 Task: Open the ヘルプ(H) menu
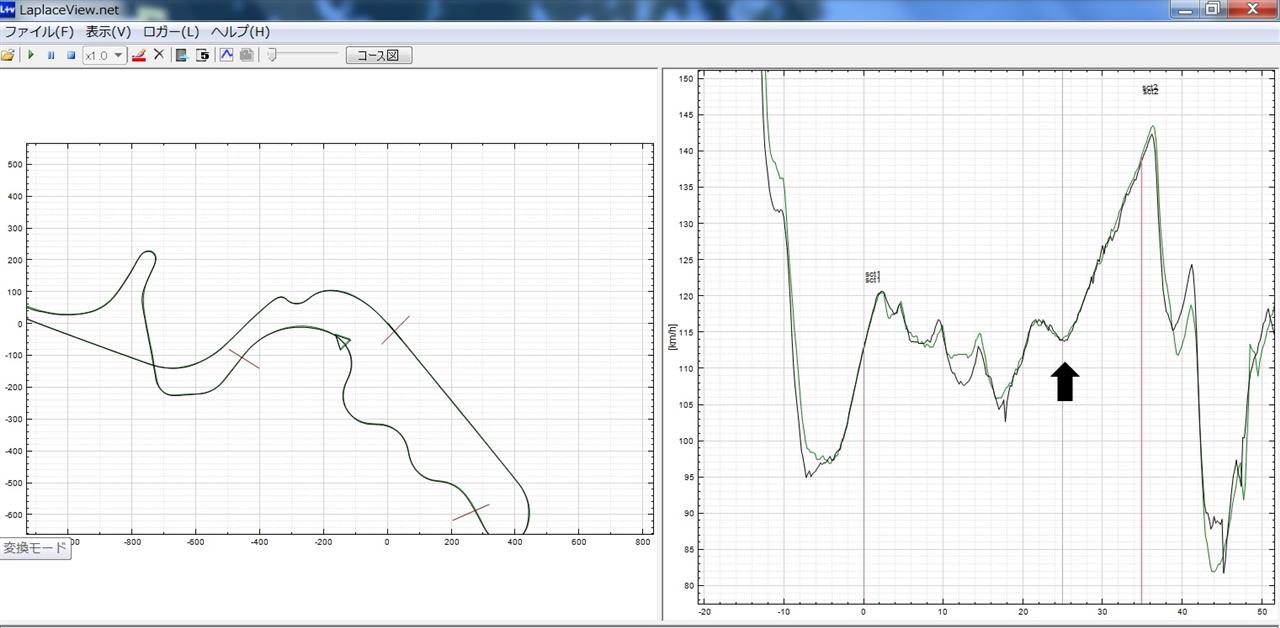[x=240, y=32]
